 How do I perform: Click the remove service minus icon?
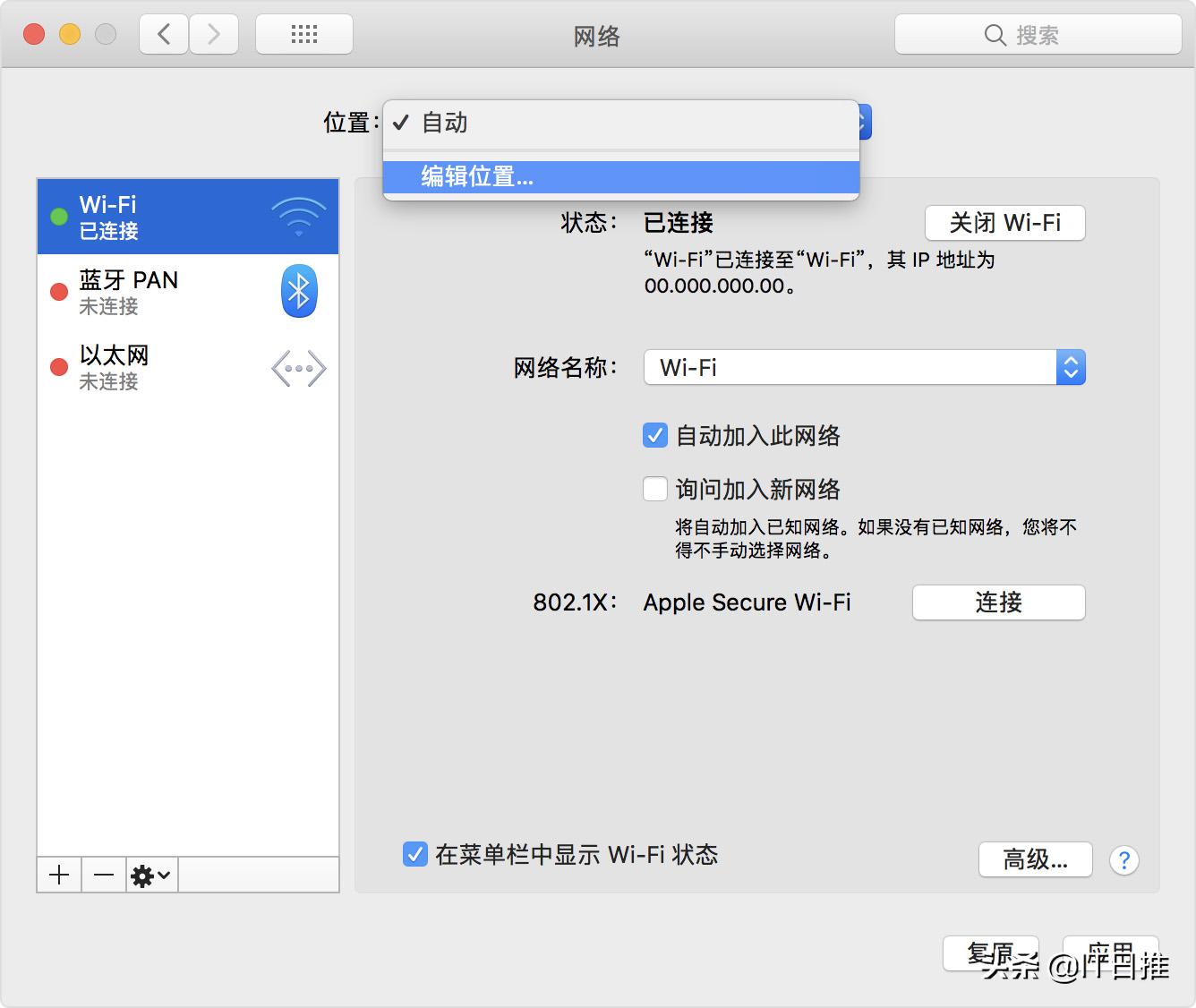point(103,875)
